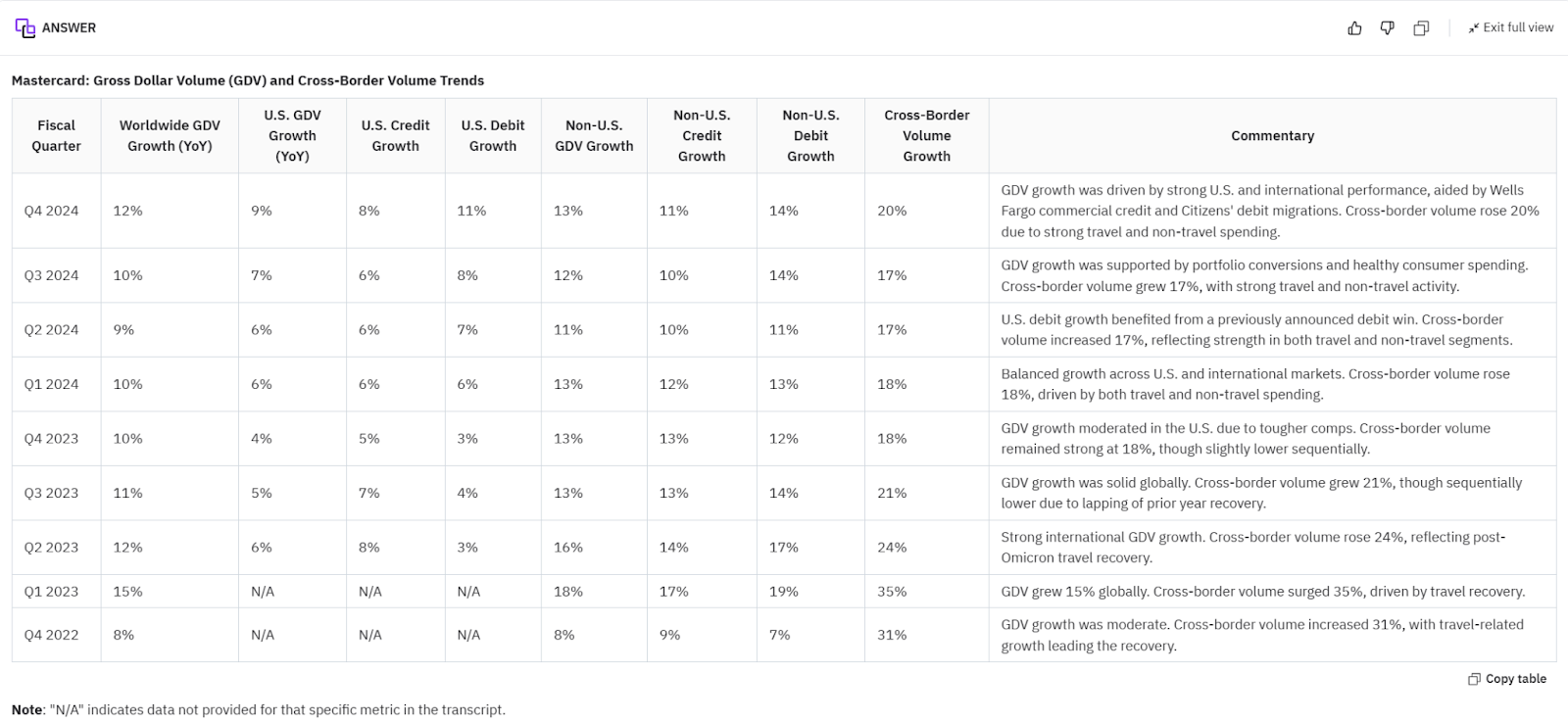
Task: Click the Note about N/A data
Action: click(259, 709)
